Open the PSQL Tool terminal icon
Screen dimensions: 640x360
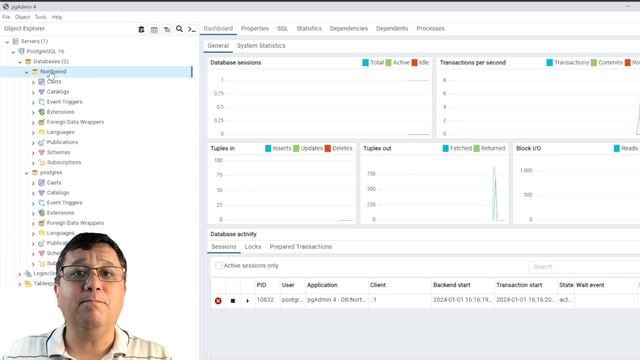click(192, 29)
